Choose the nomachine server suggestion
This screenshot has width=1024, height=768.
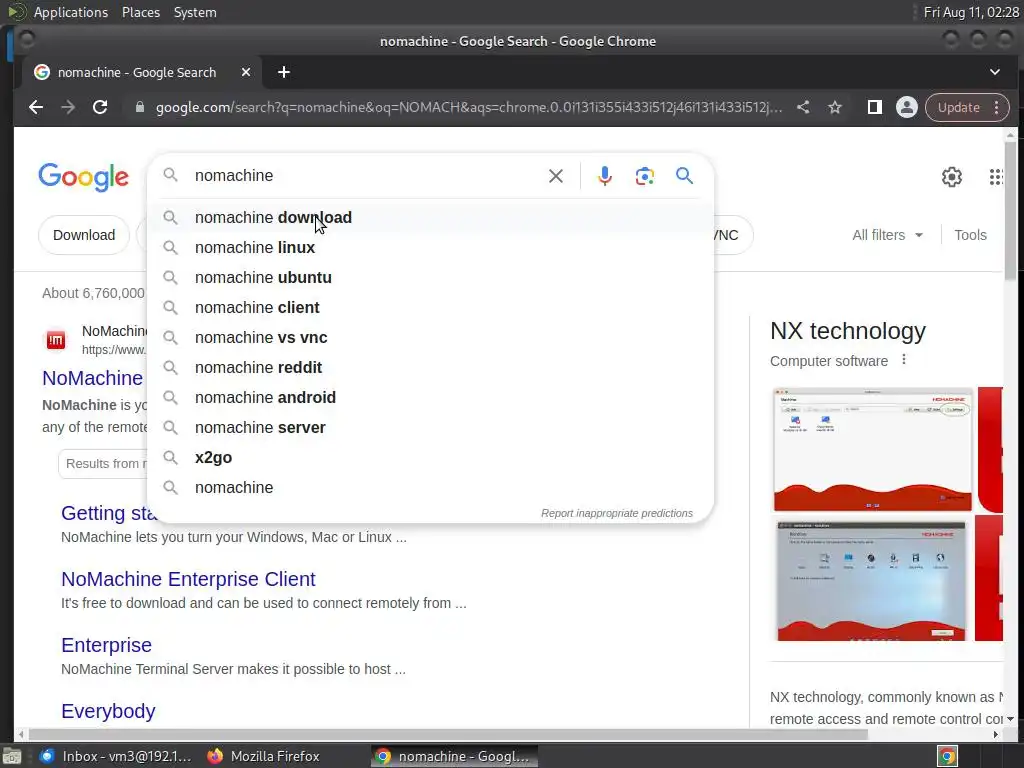click(x=431, y=428)
